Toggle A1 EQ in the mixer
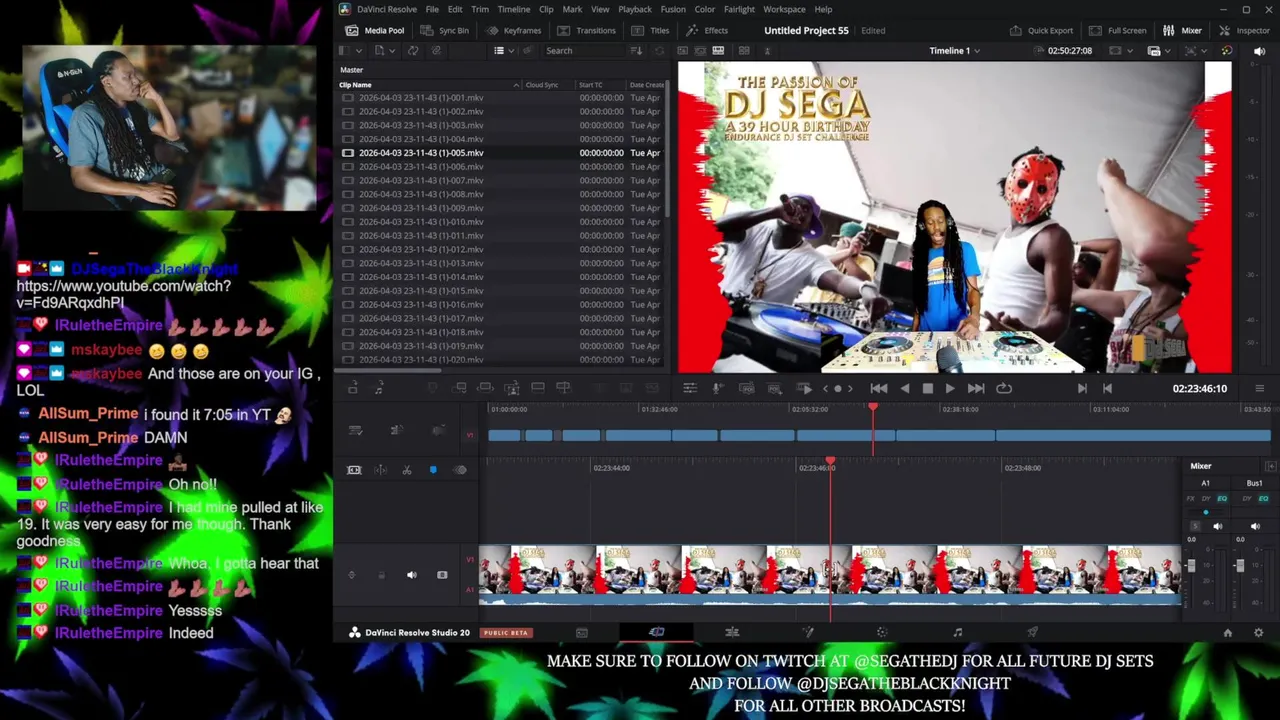This screenshot has width=1280, height=720. click(x=1222, y=499)
